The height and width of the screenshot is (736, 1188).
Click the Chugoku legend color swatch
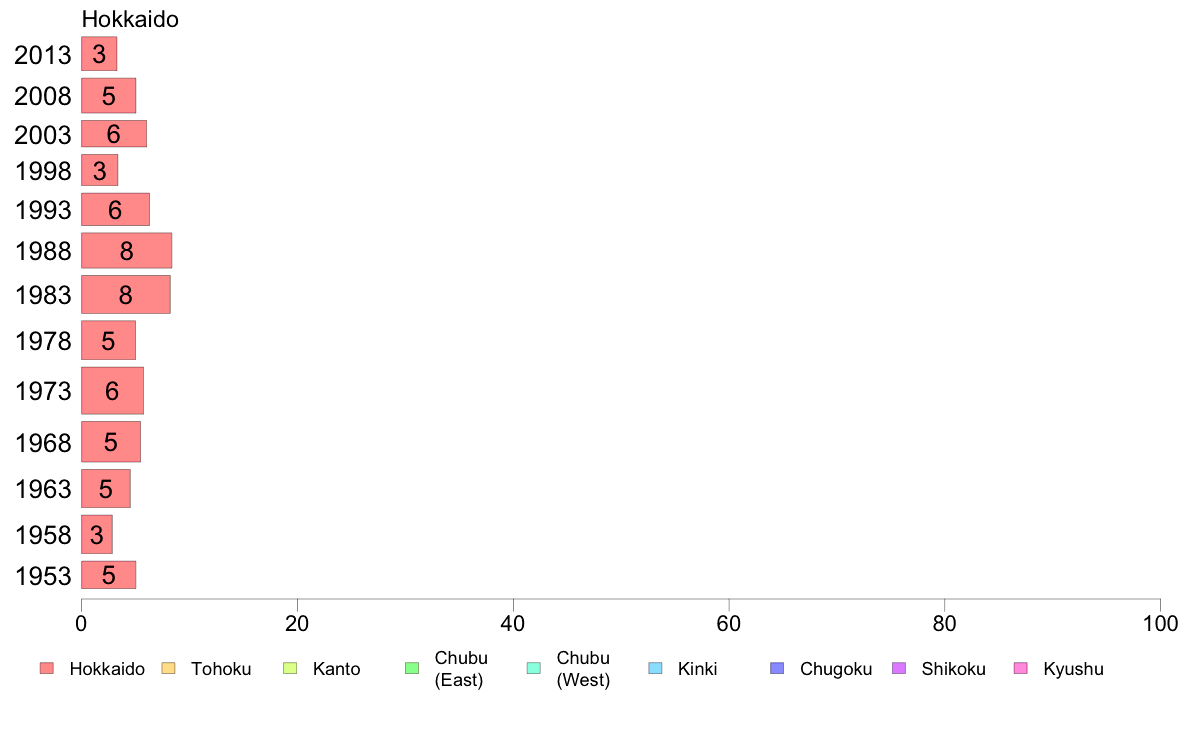pos(778,668)
